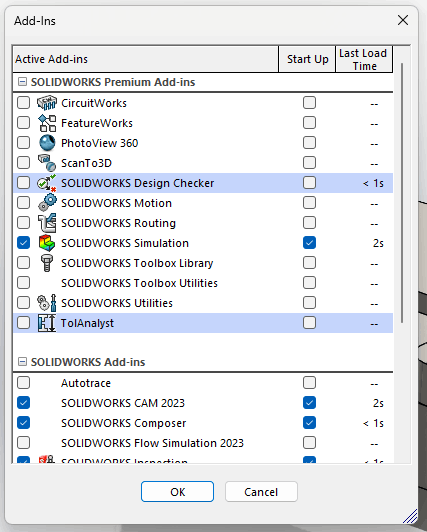
Task: Select the SOLIDWORKS Composer row text
Action: (x=123, y=423)
